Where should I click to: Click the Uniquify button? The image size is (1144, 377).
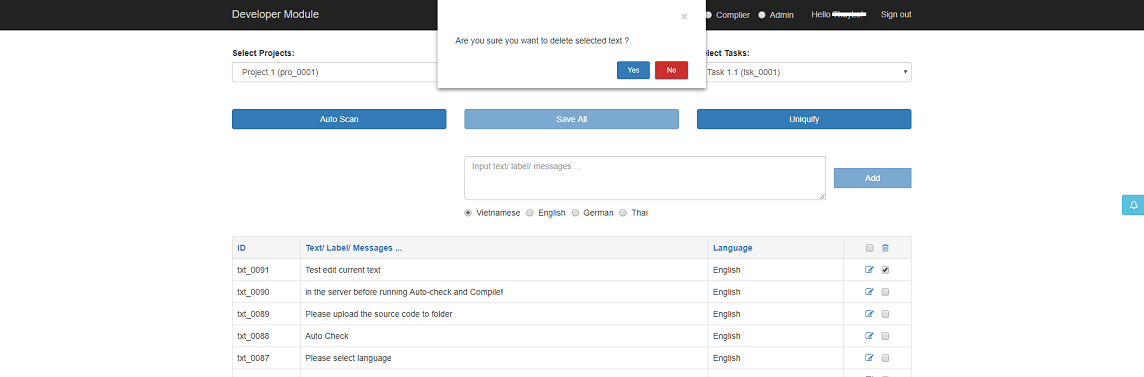tap(804, 119)
